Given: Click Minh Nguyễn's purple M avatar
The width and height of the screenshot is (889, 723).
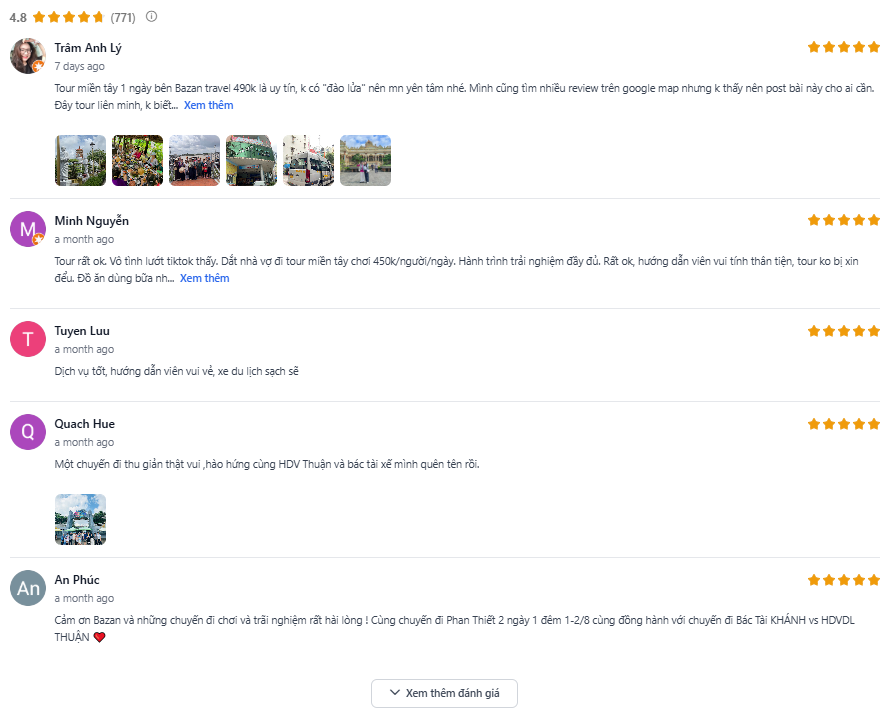Looking at the screenshot, I should coord(28,229).
